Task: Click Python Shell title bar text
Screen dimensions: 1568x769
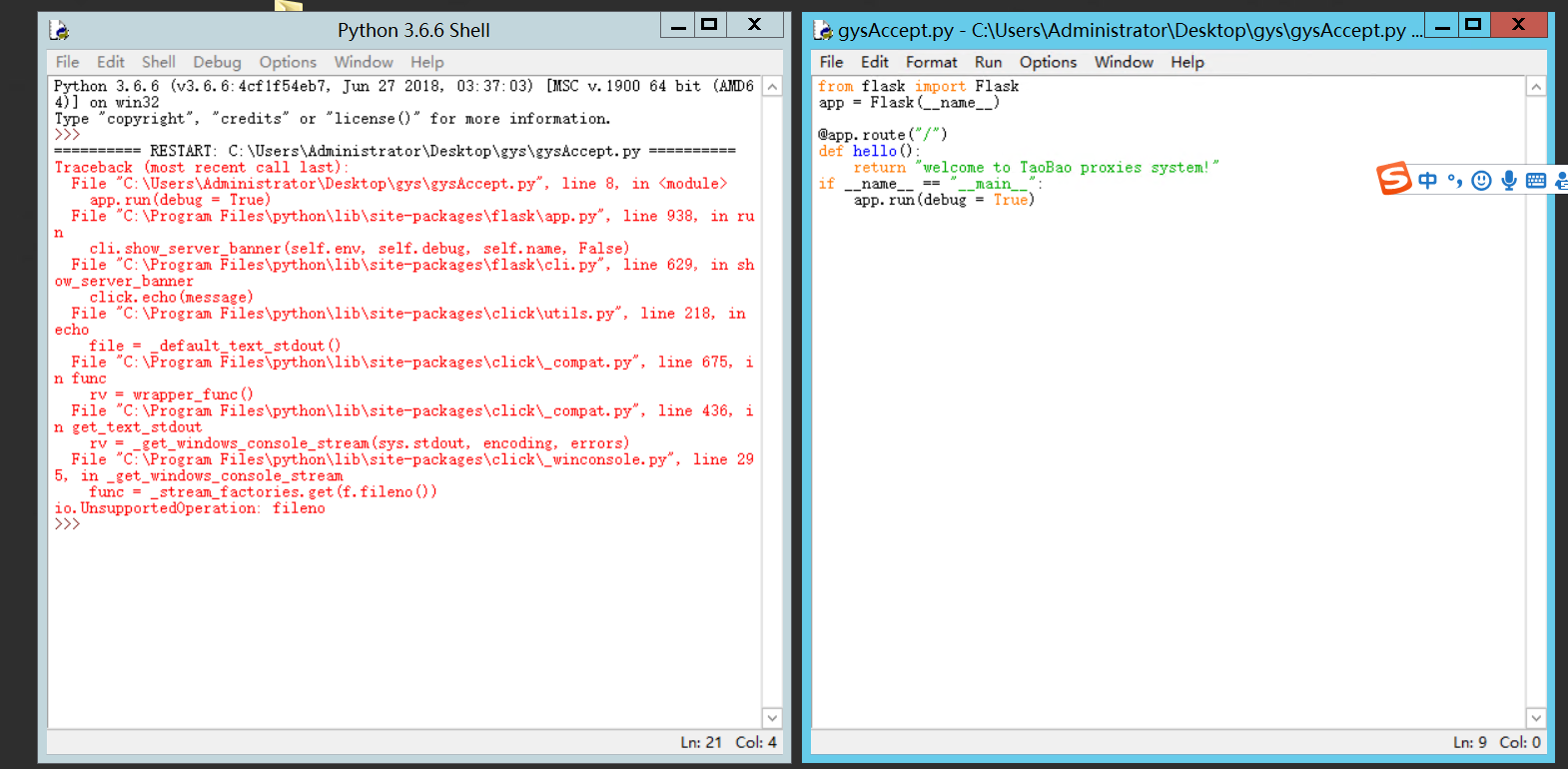Action: click(413, 30)
